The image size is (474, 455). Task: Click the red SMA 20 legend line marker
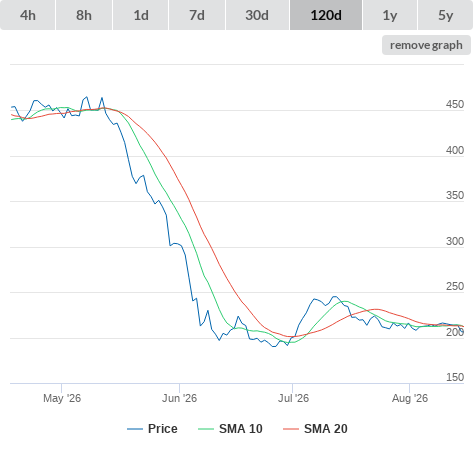coord(291,429)
